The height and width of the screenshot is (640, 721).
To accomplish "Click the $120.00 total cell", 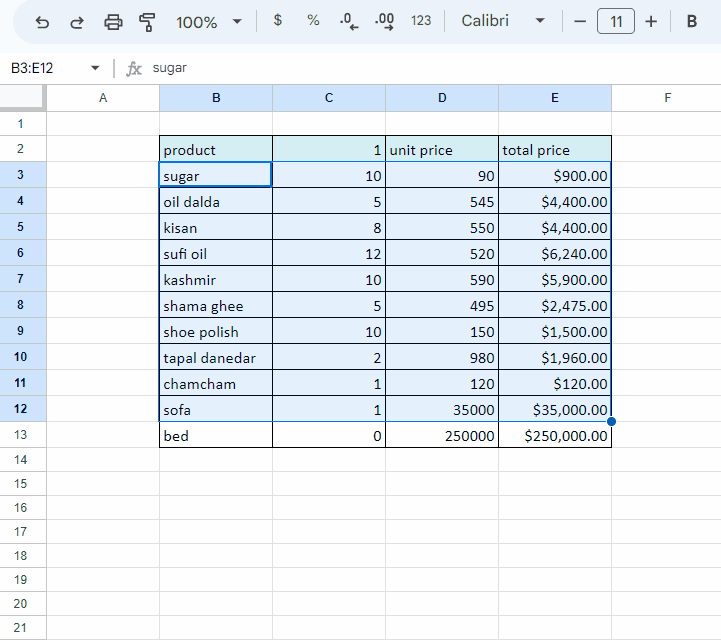I will coord(555,383).
